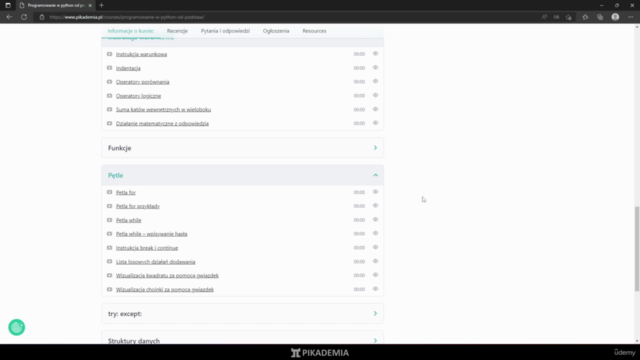
Task: Open the Resources tab
Action: [x=314, y=31]
